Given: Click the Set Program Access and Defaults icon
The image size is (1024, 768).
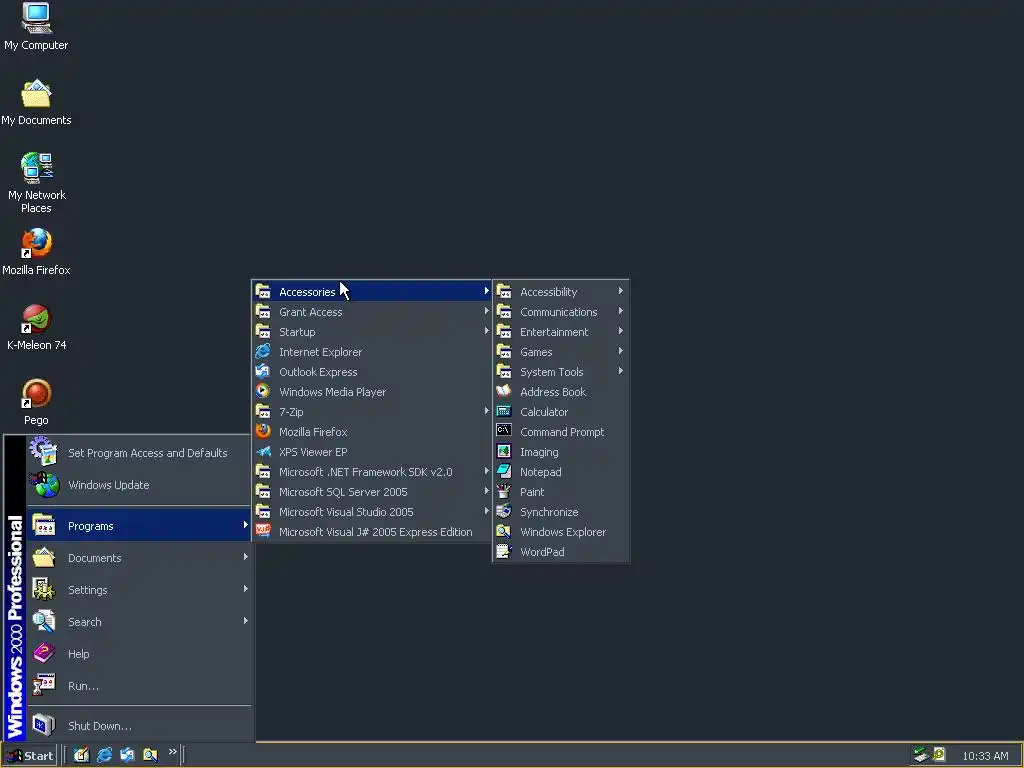Looking at the screenshot, I should coord(44,452).
